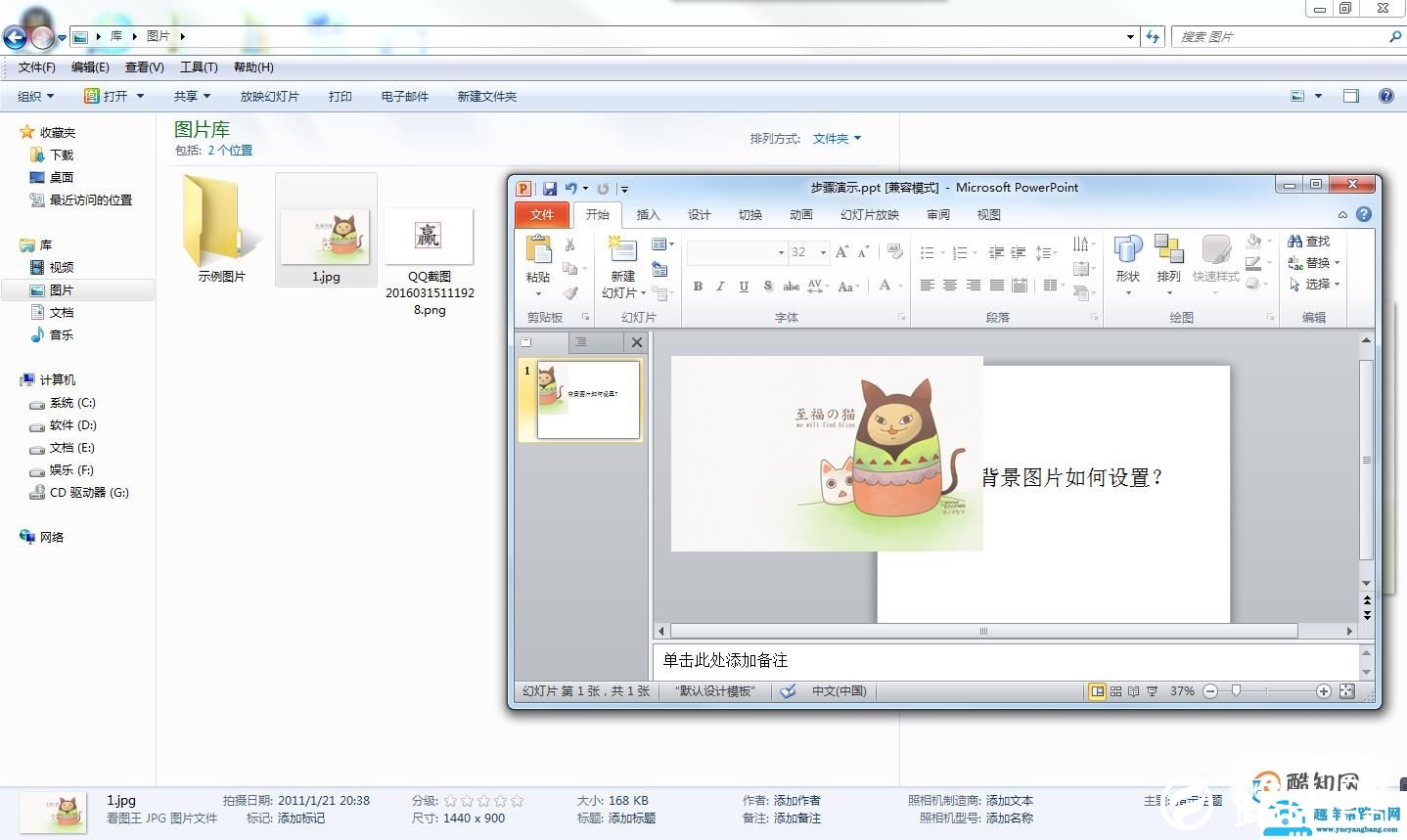Select the 1.jpg thumbnail in the picture library

pos(326,235)
